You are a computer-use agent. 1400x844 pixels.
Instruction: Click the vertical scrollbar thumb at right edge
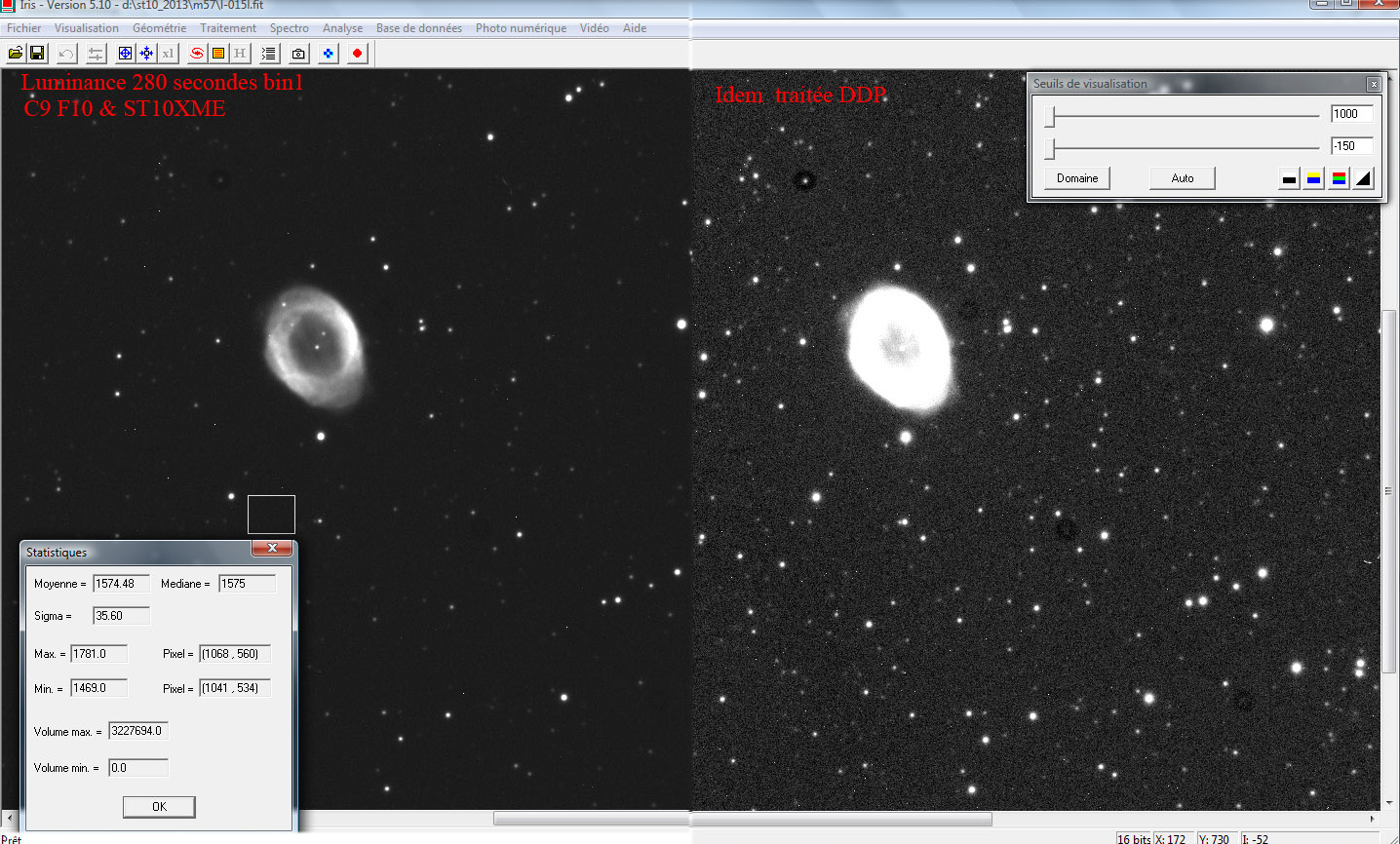(1388, 492)
